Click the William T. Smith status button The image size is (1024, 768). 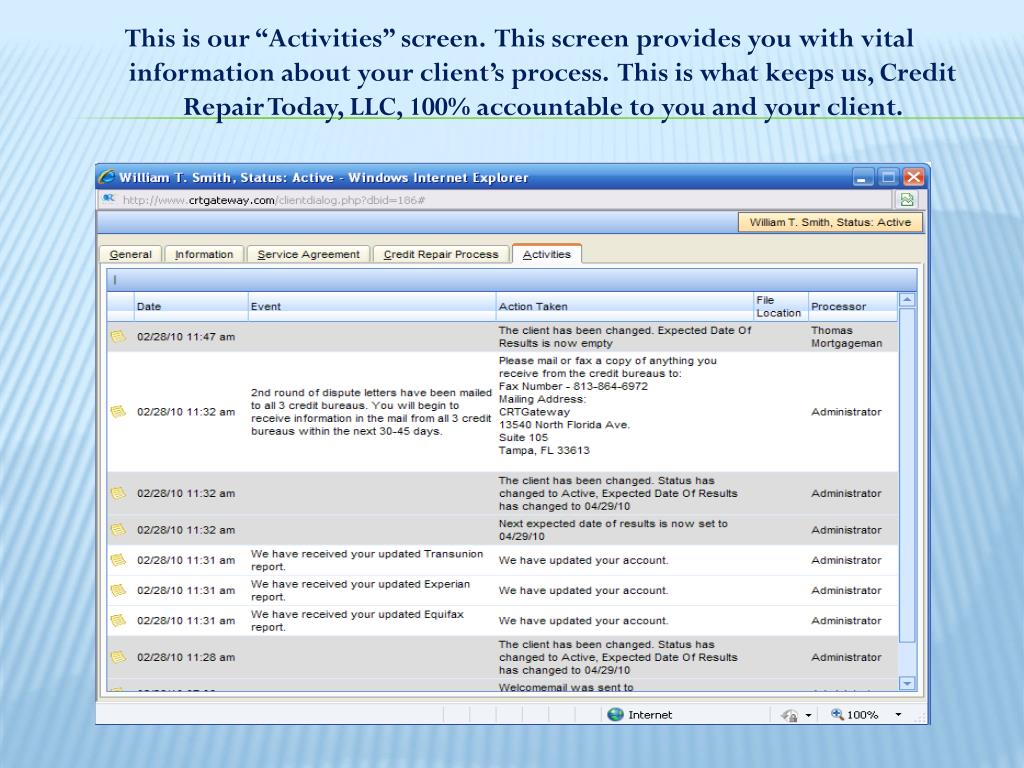pos(830,222)
